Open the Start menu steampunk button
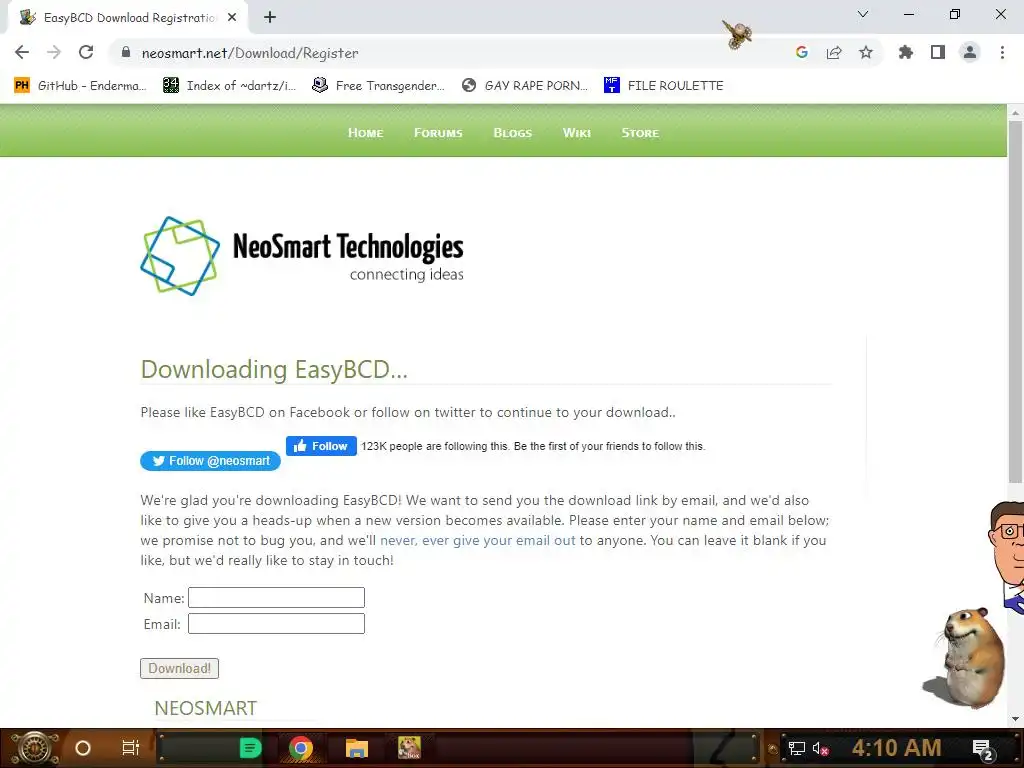 click(x=35, y=748)
